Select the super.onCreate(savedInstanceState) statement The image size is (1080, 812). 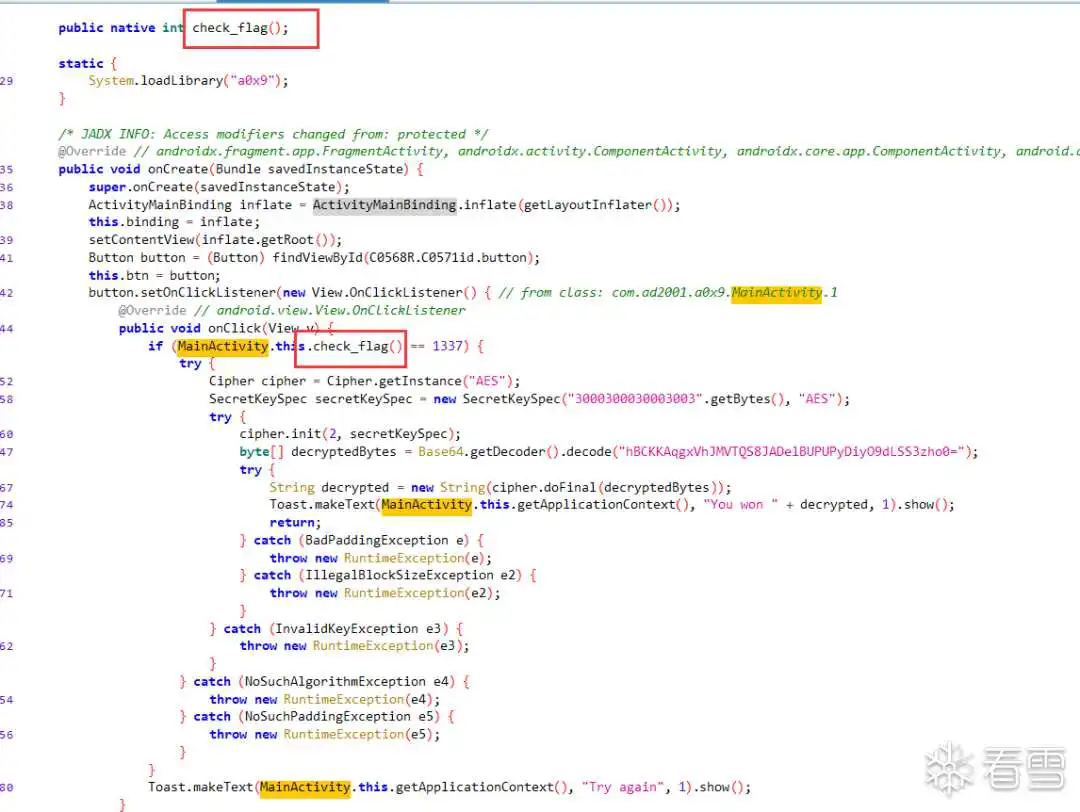pos(218,187)
